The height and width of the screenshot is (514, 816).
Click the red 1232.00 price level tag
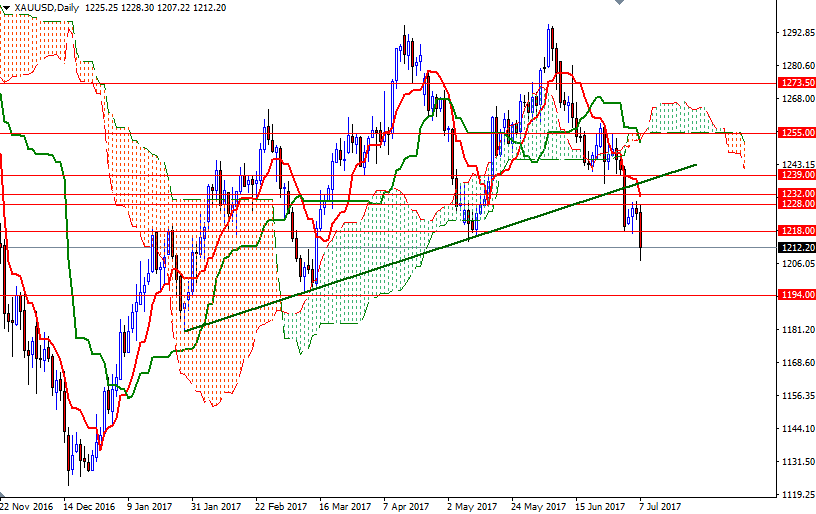(796, 193)
